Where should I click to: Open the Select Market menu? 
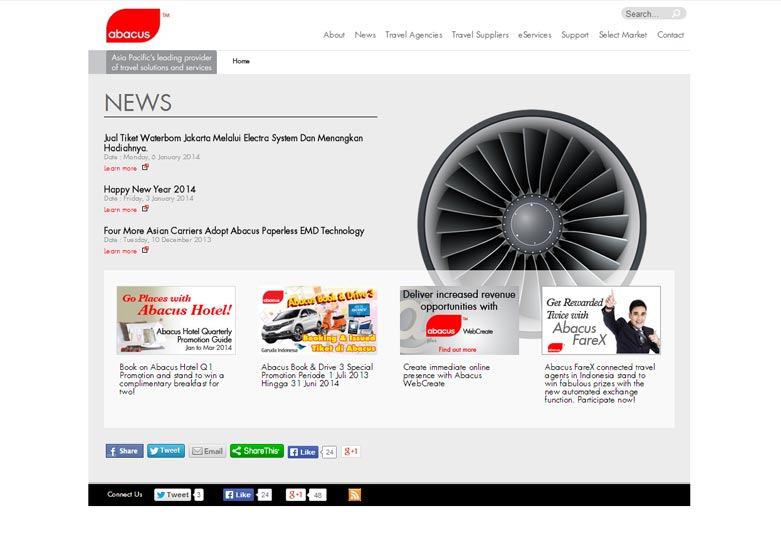click(623, 35)
